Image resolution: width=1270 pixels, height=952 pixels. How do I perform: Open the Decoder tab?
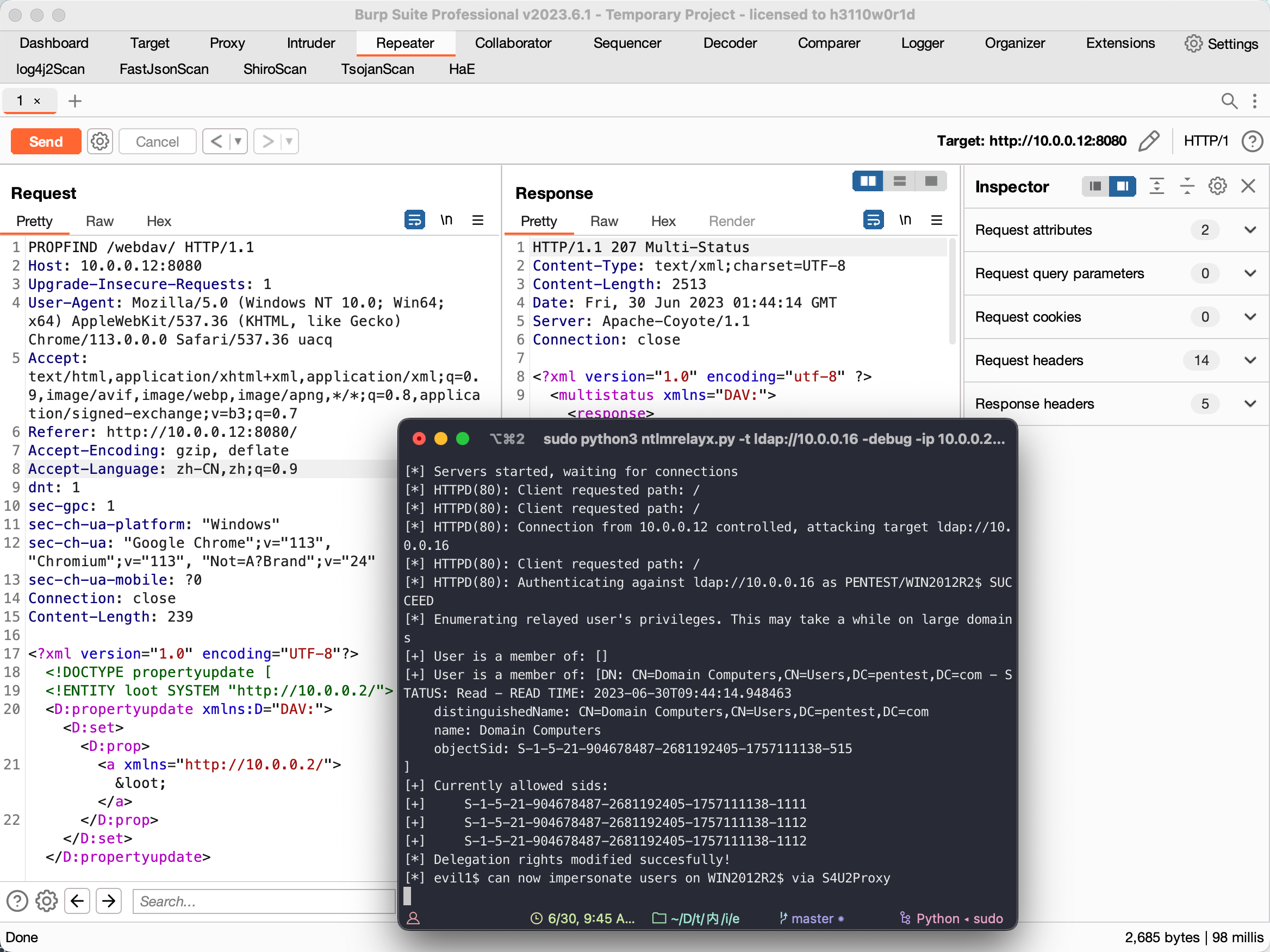point(730,43)
